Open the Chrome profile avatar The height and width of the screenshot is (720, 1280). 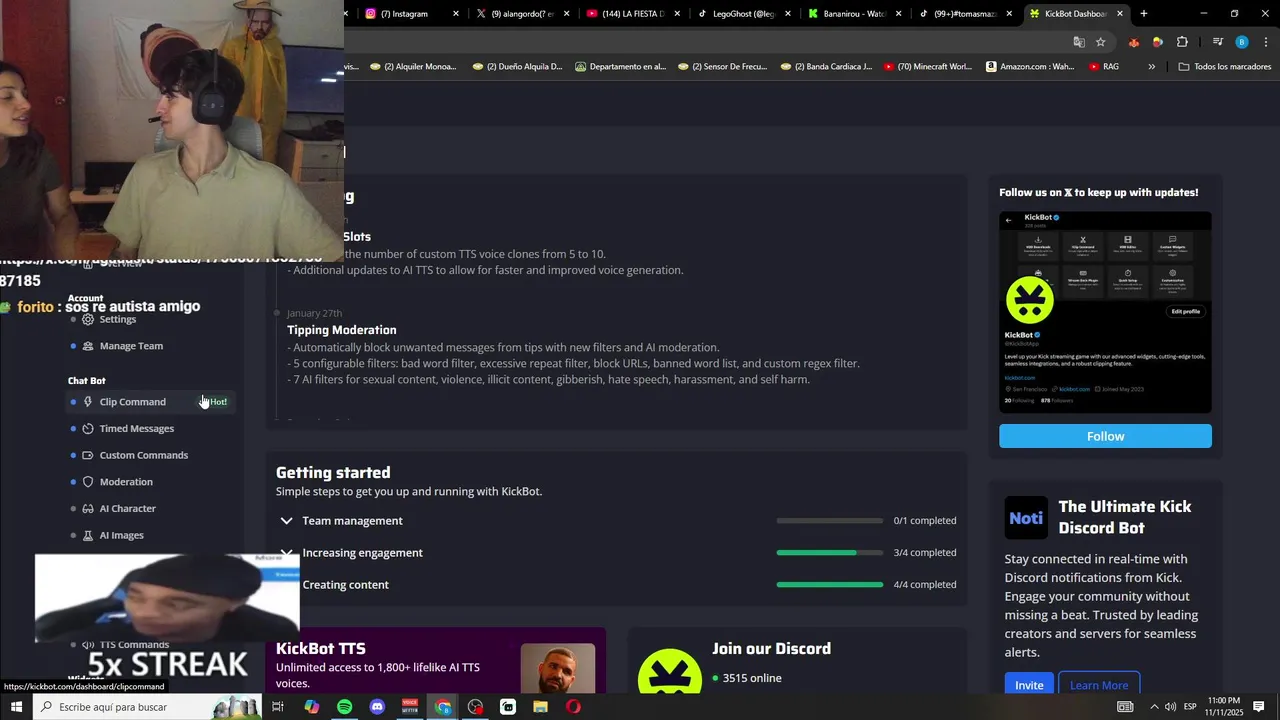(1242, 42)
